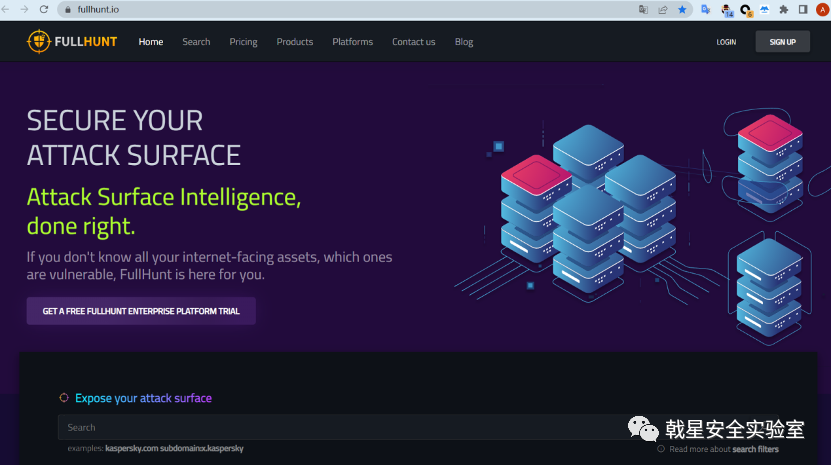832x466 pixels.
Task: Open the Home menu item
Action: click(x=151, y=42)
